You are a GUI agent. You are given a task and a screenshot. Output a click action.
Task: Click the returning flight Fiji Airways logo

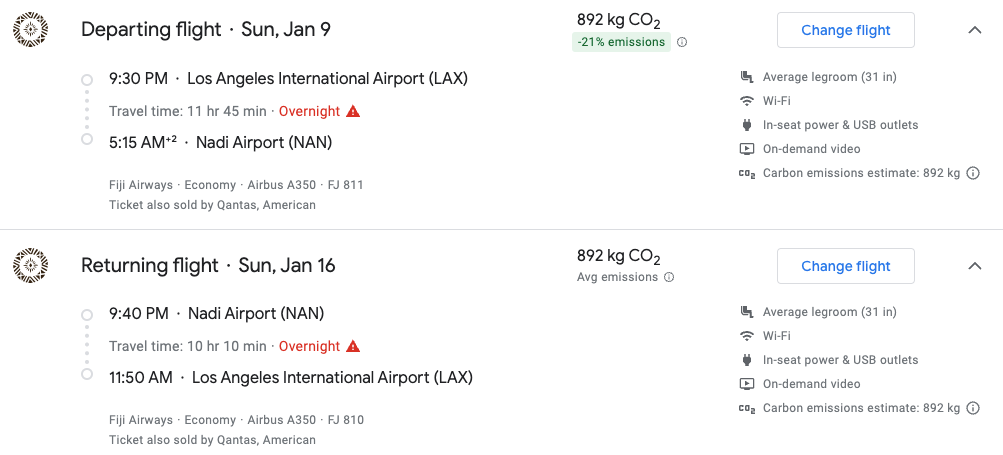[x=30, y=266]
